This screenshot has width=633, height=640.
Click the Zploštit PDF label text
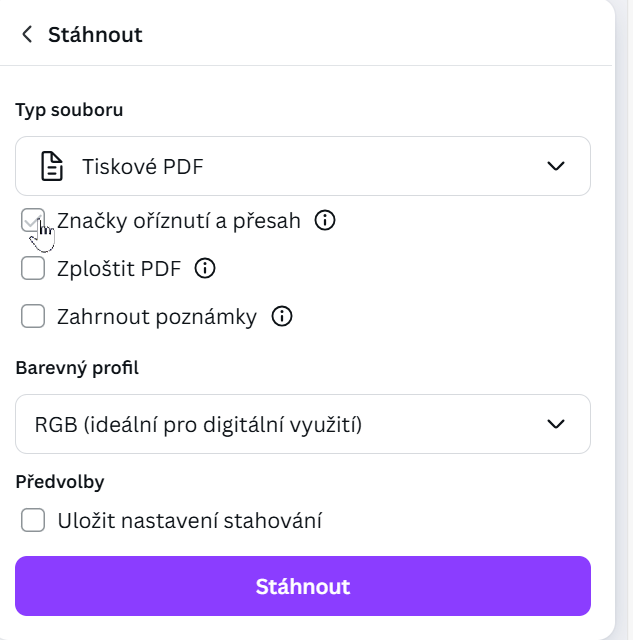[x=120, y=268]
